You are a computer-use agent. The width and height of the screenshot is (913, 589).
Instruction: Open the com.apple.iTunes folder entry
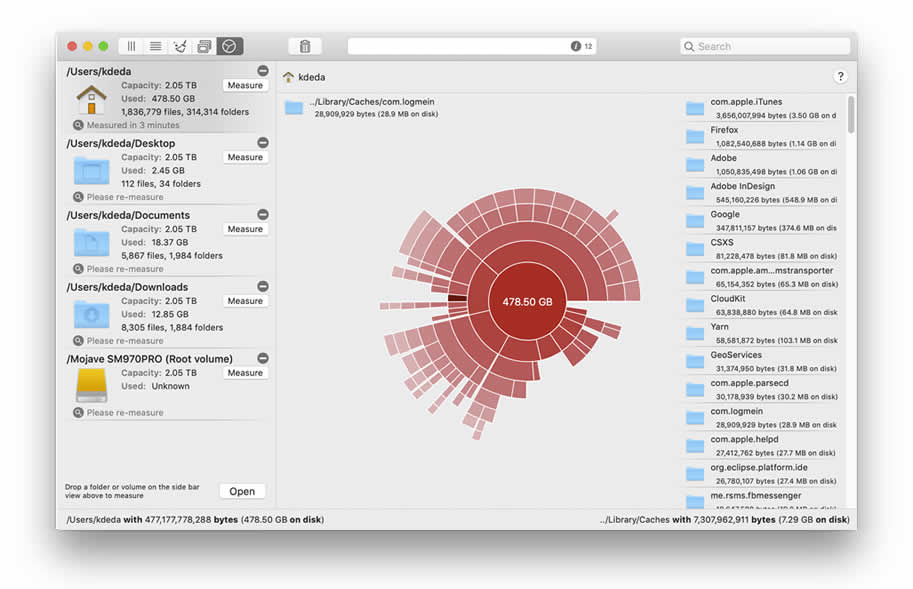coord(761,108)
